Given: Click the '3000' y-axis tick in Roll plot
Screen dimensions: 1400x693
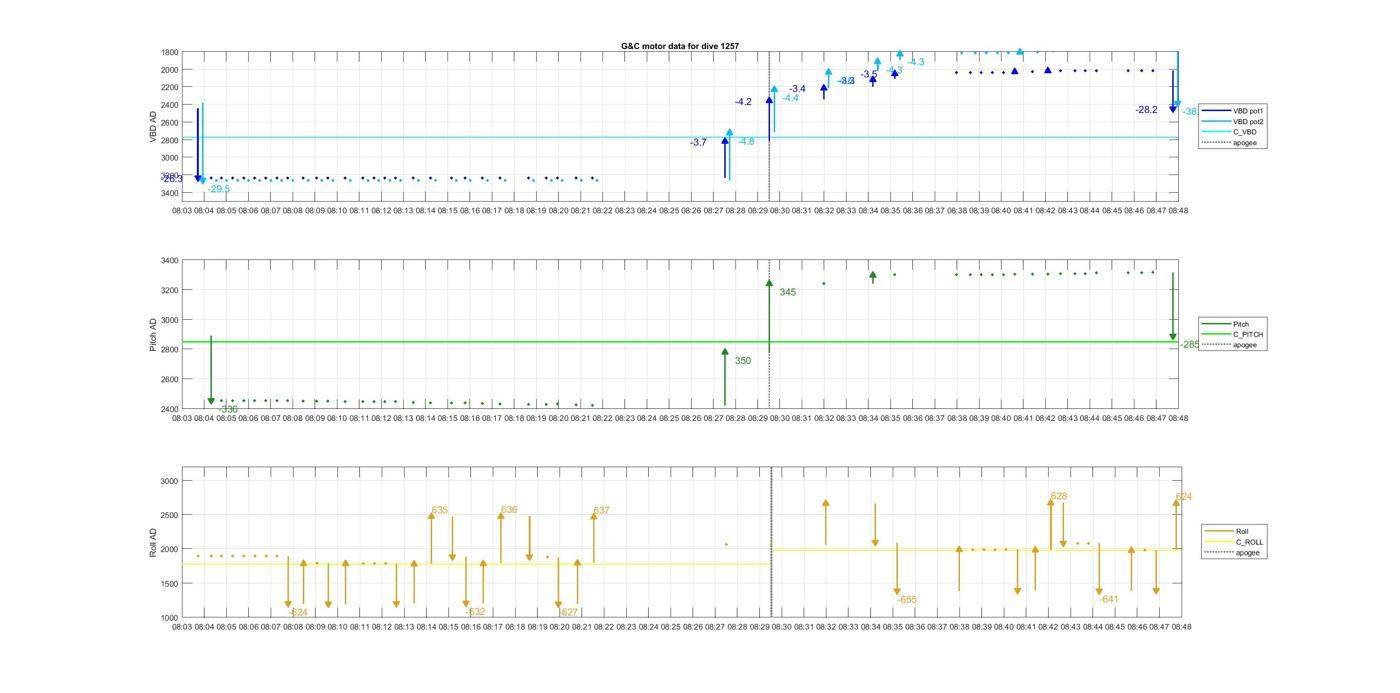Looking at the screenshot, I should (x=170, y=481).
